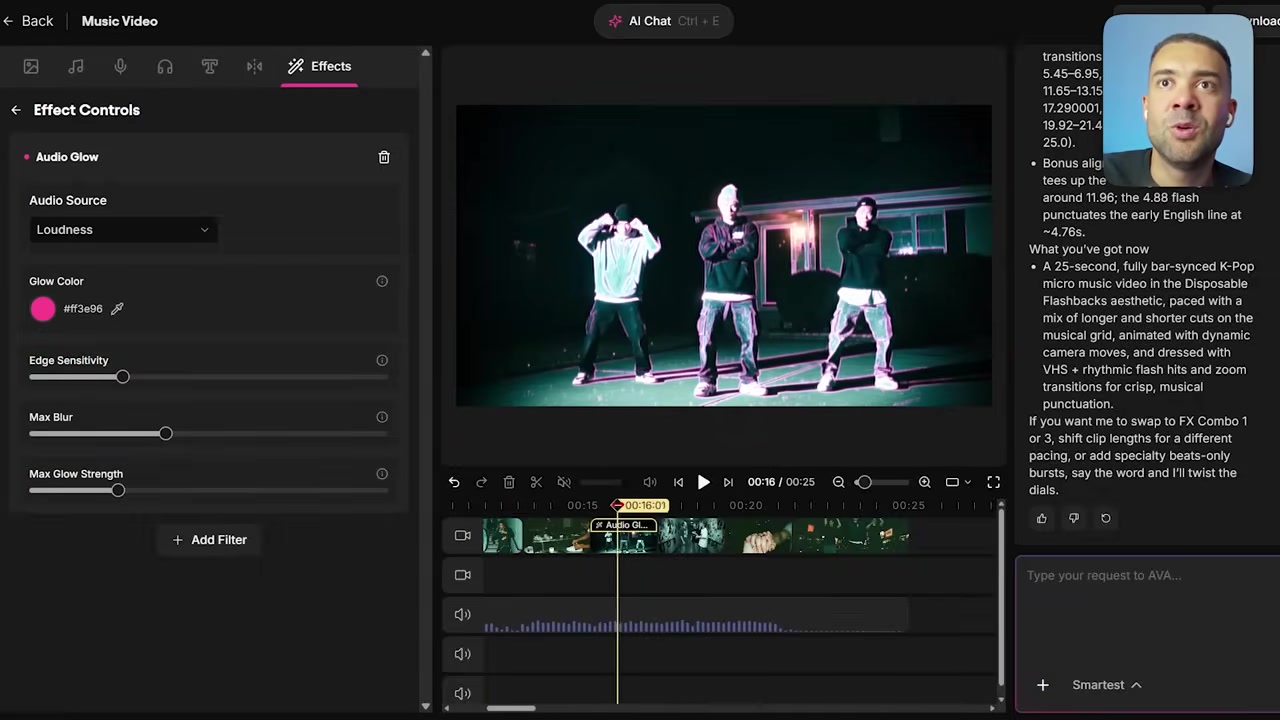The height and width of the screenshot is (720, 1280).
Task: Switch to the Effects tab
Action: [x=319, y=66]
